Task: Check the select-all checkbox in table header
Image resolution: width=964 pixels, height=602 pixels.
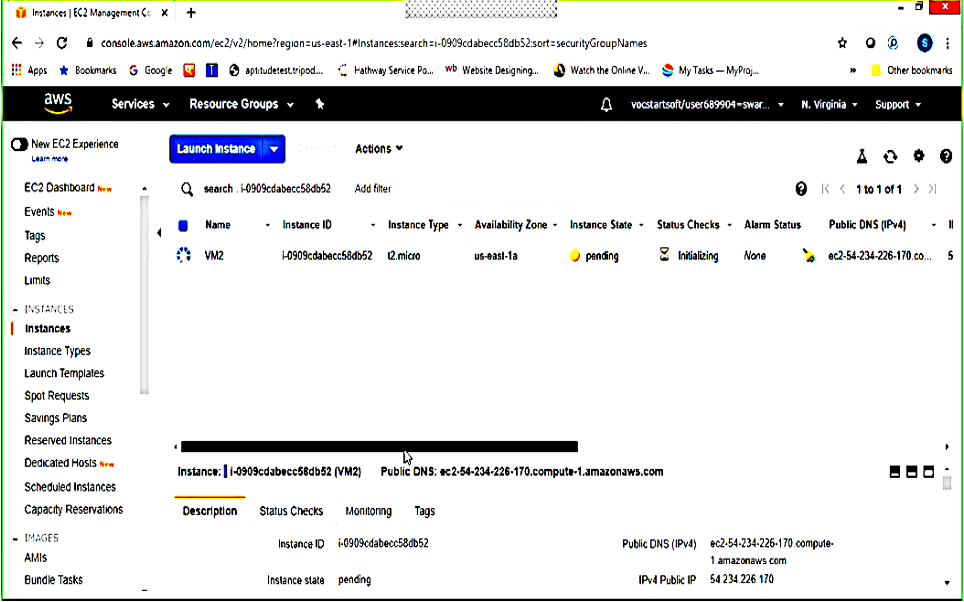Action: 183,225
